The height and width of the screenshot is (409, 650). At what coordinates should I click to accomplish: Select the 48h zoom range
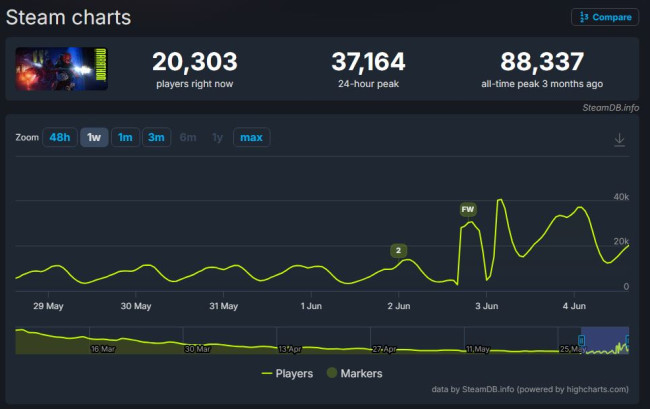pyautogui.click(x=60, y=137)
